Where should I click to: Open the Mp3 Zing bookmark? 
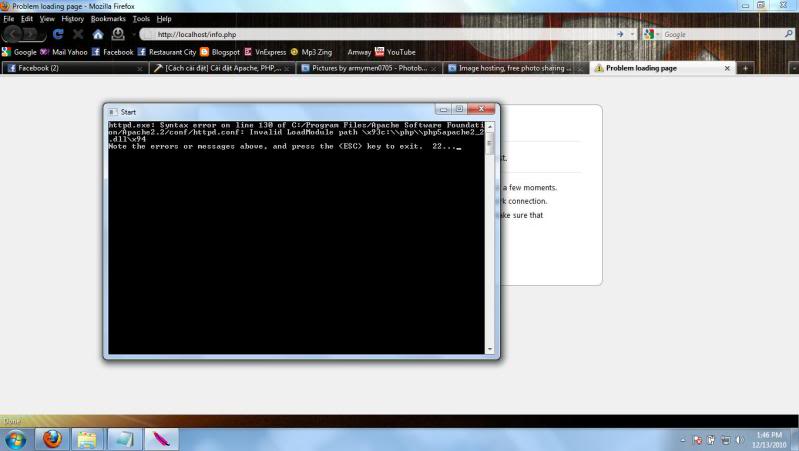tap(315, 51)
